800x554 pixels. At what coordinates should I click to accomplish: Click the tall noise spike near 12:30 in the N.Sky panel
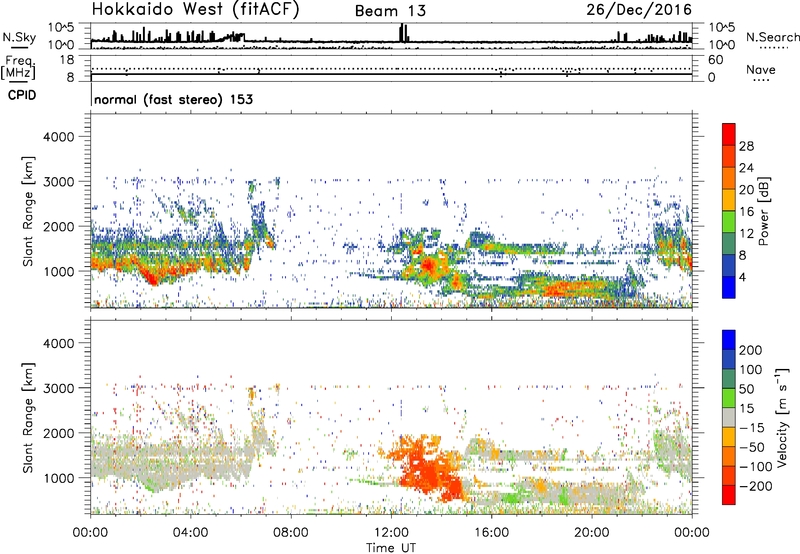pos(403,33)
